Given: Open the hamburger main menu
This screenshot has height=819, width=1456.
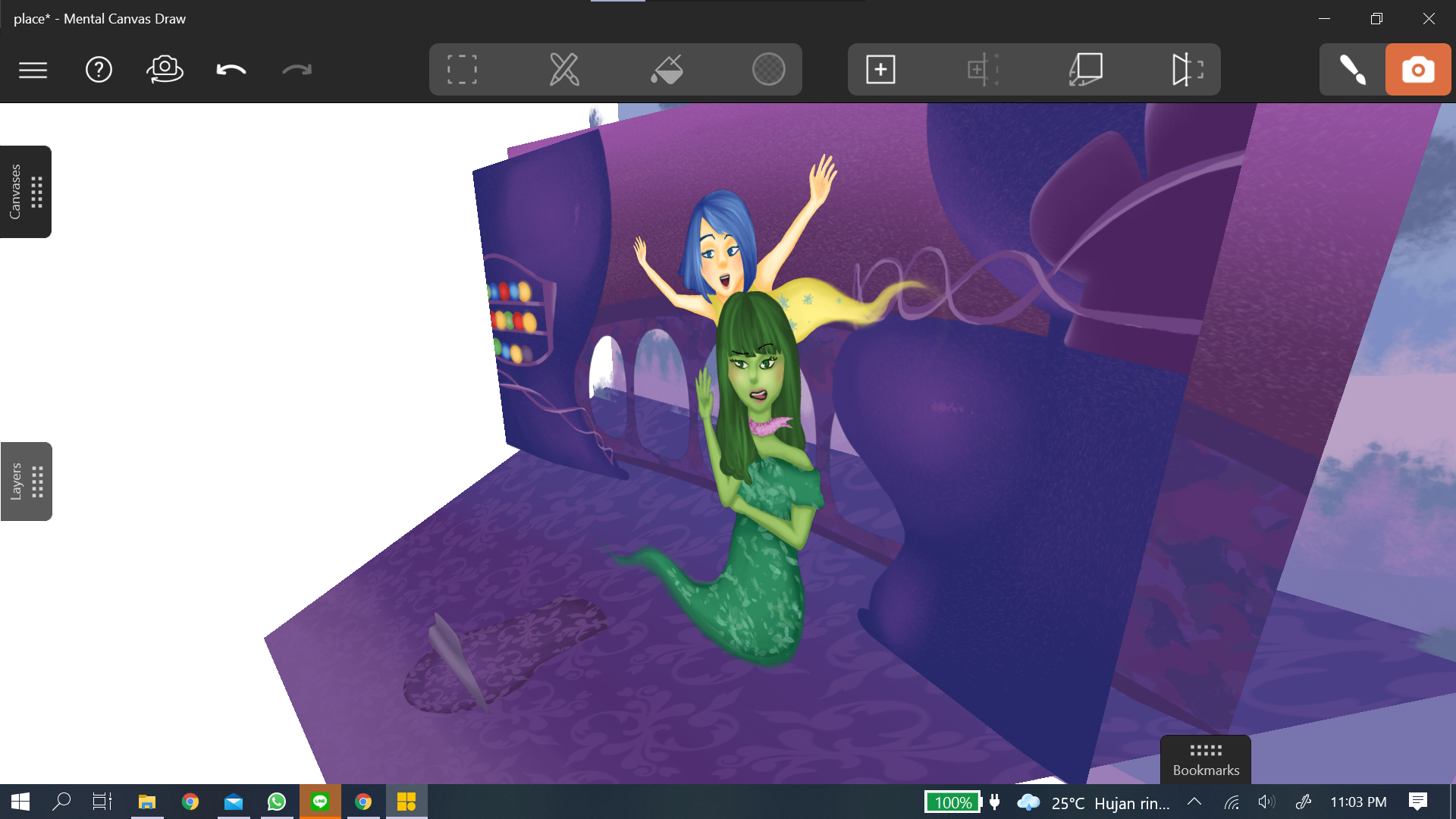Looking at the screenshot, I should pyautogui.click(x=33, y=70).
